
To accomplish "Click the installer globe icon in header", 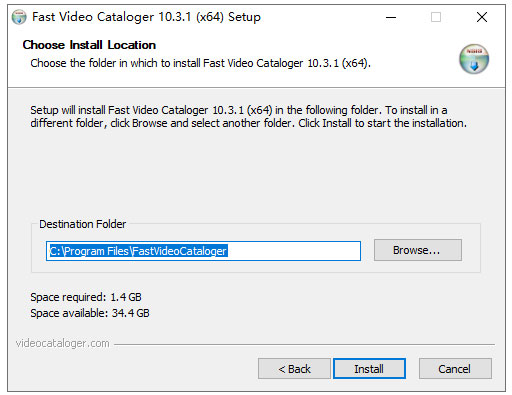I will coord(474,59).
